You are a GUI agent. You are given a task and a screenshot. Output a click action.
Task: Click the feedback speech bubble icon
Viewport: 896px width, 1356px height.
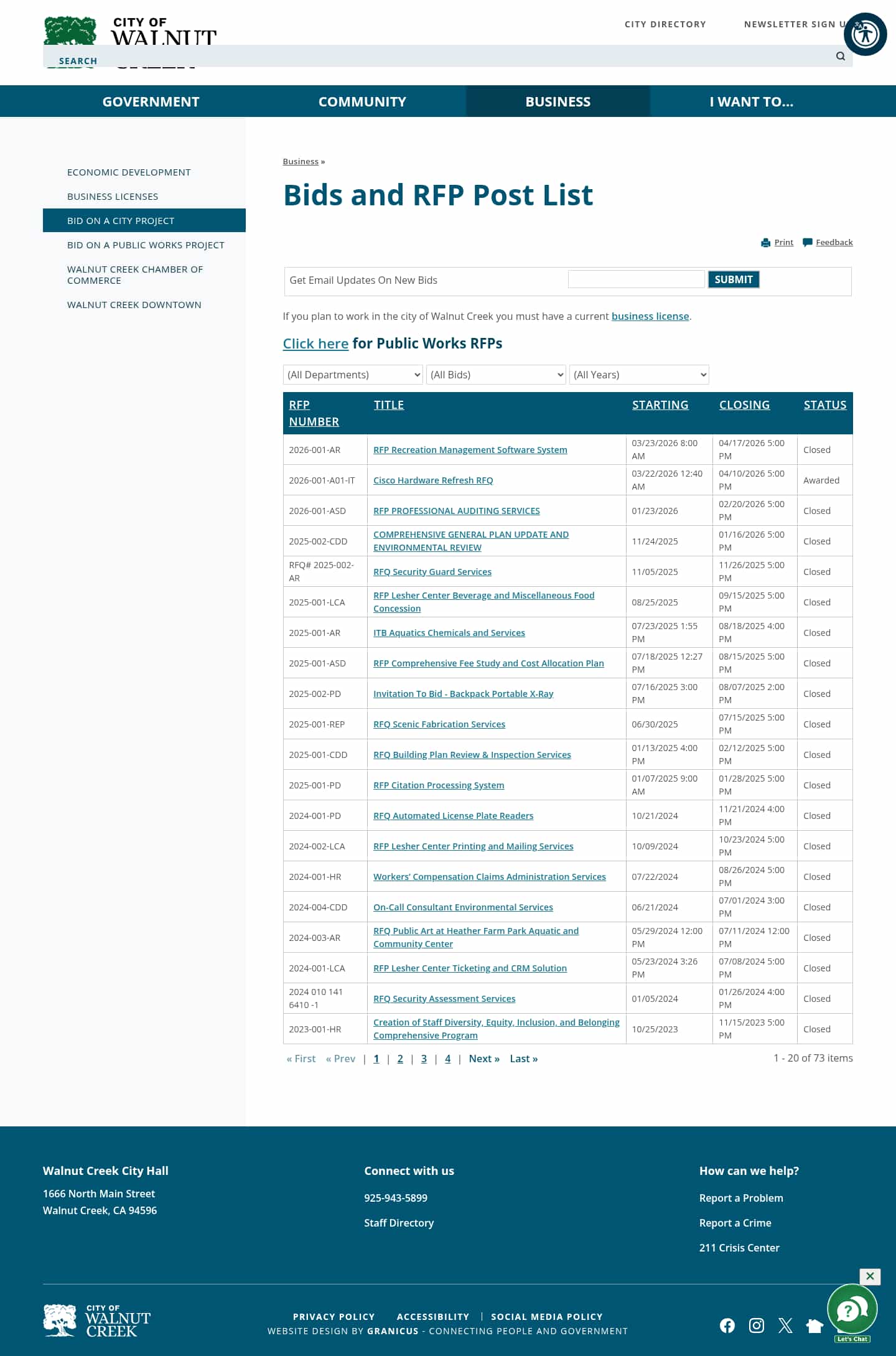(x=808, y=243)
